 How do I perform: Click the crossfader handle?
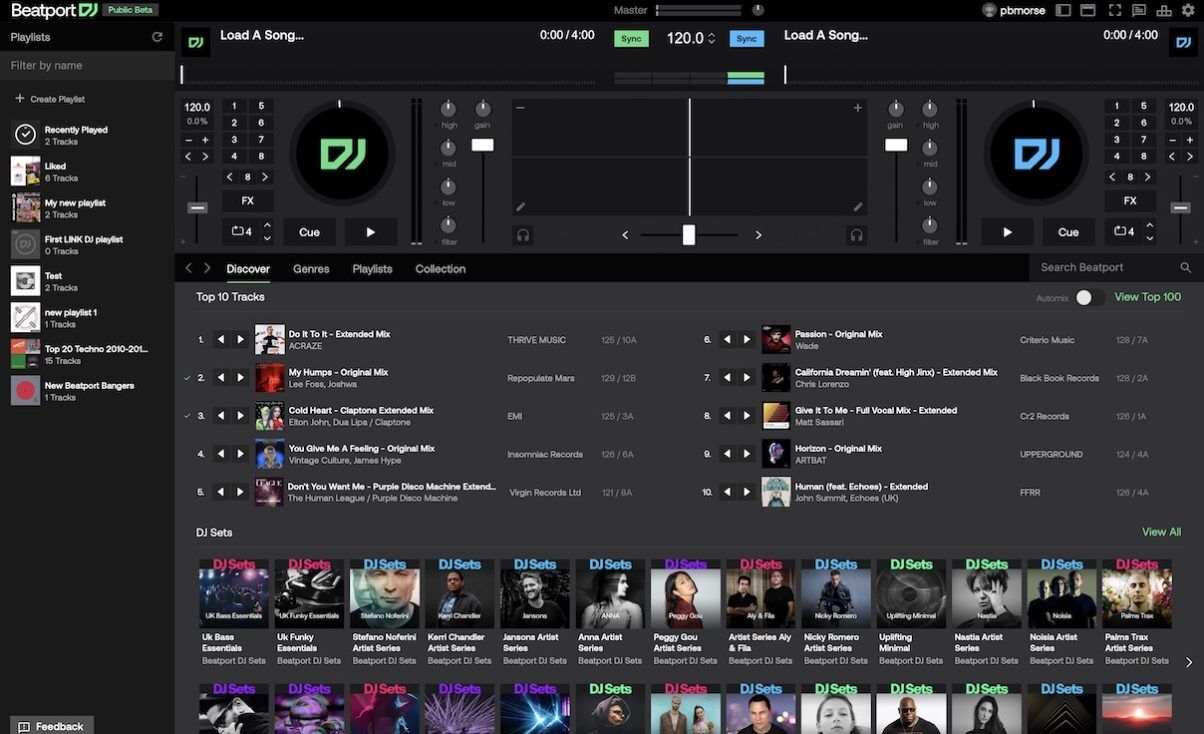689,235
